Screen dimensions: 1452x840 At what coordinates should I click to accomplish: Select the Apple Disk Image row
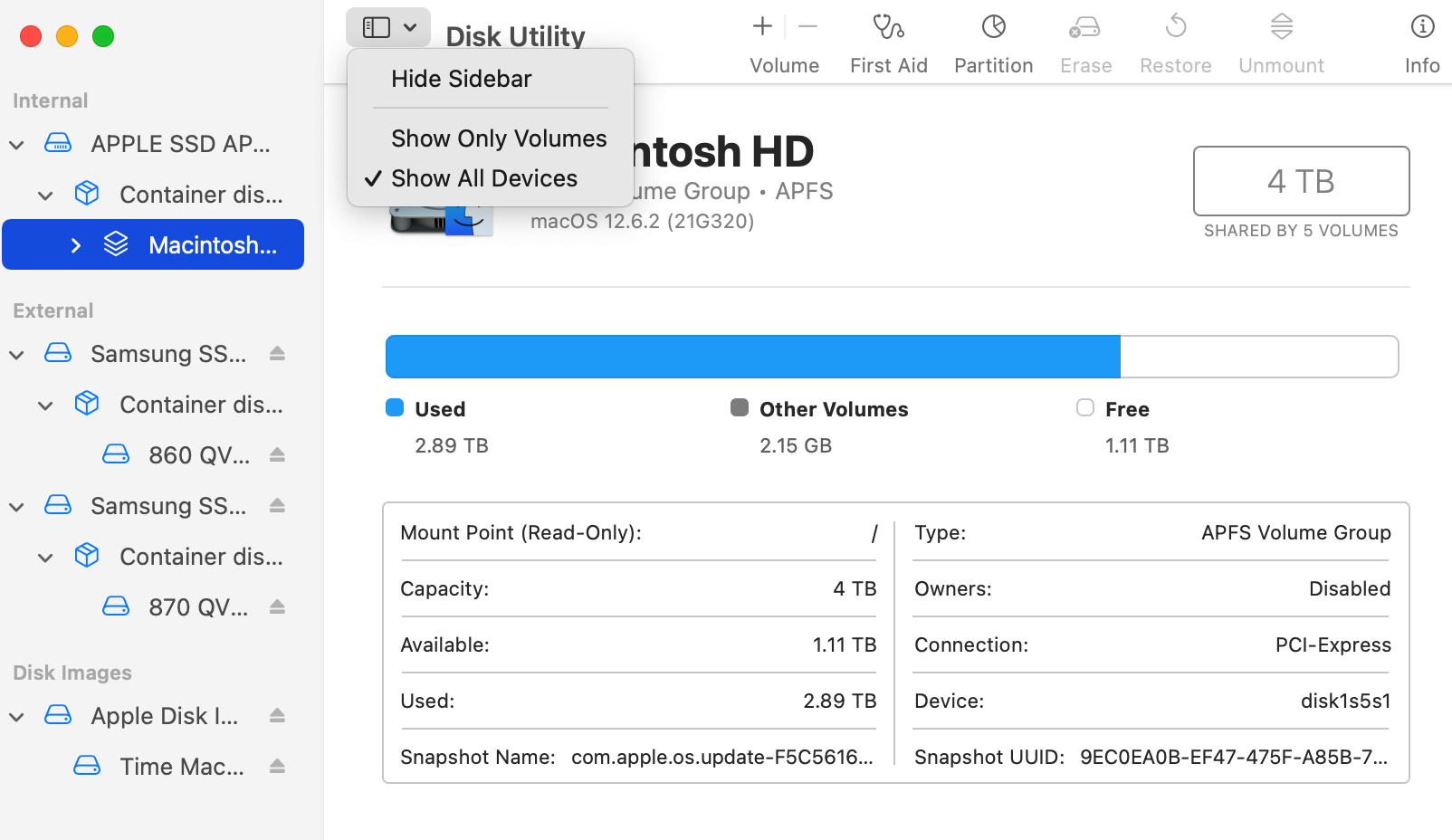coord(153,715)
